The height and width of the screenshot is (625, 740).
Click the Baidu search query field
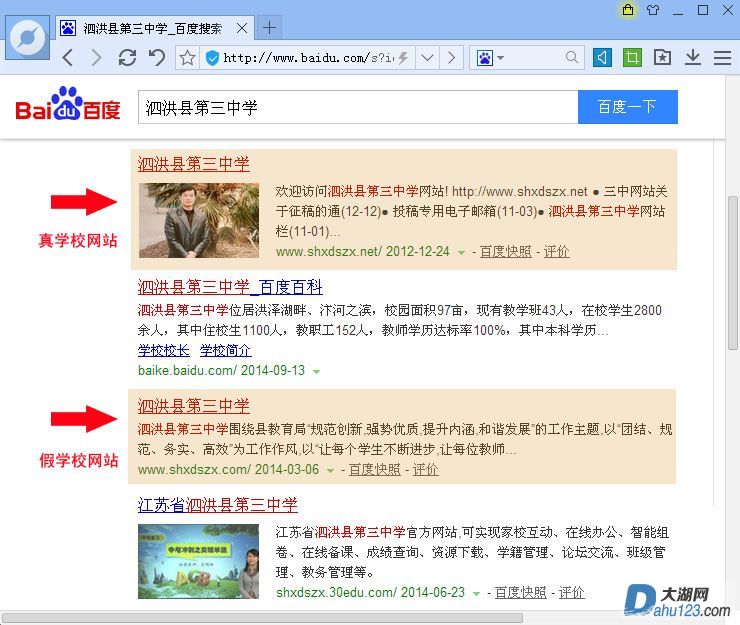pyautogui.click(x=358, y=107)
